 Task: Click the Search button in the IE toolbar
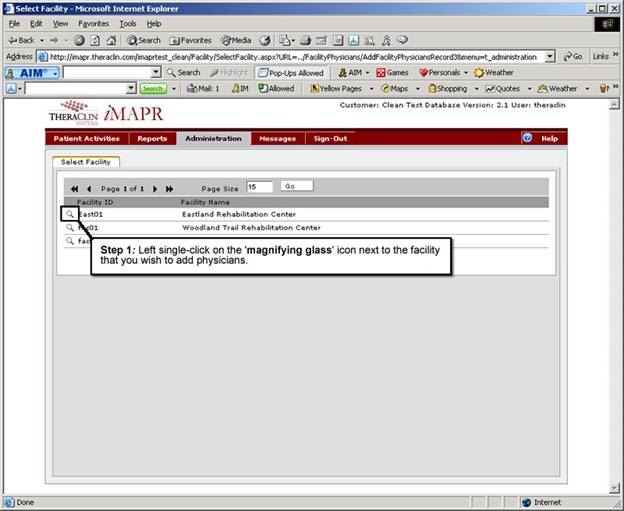(x=144, y=40)
